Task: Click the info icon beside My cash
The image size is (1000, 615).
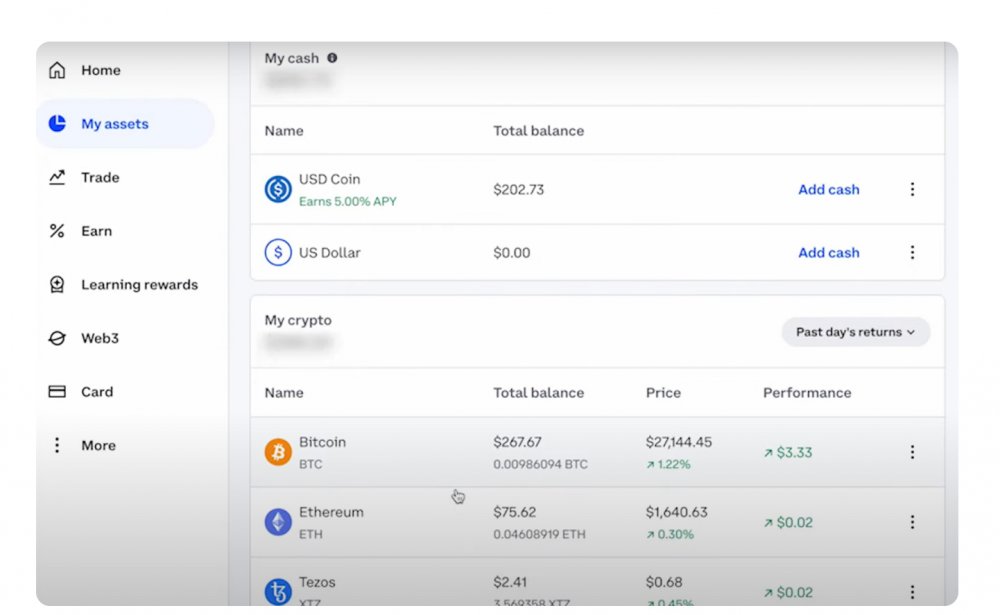Action: (332, 58)
